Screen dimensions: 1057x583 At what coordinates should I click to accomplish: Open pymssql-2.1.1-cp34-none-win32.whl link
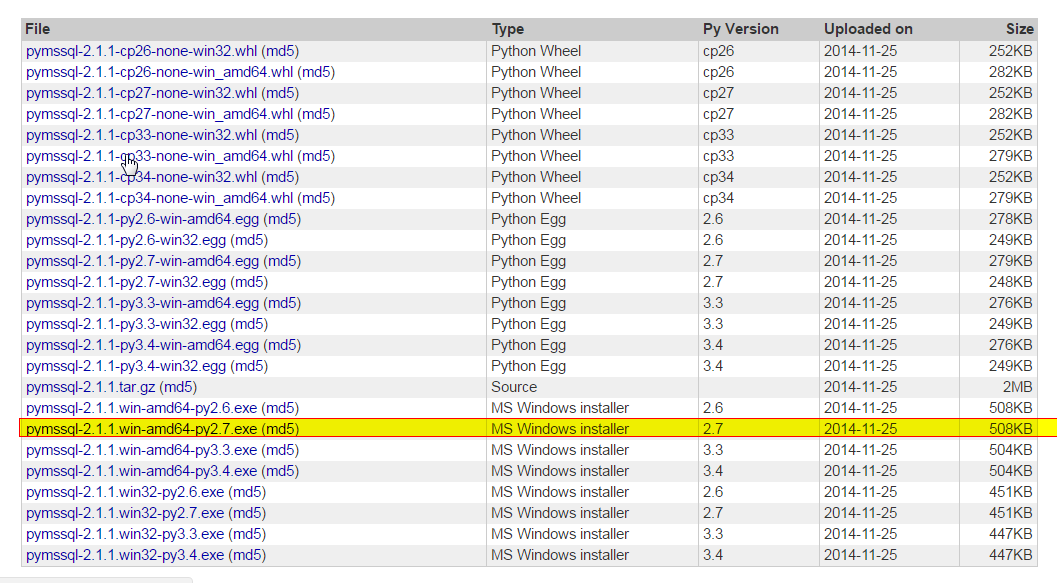[x=142, y=177]
